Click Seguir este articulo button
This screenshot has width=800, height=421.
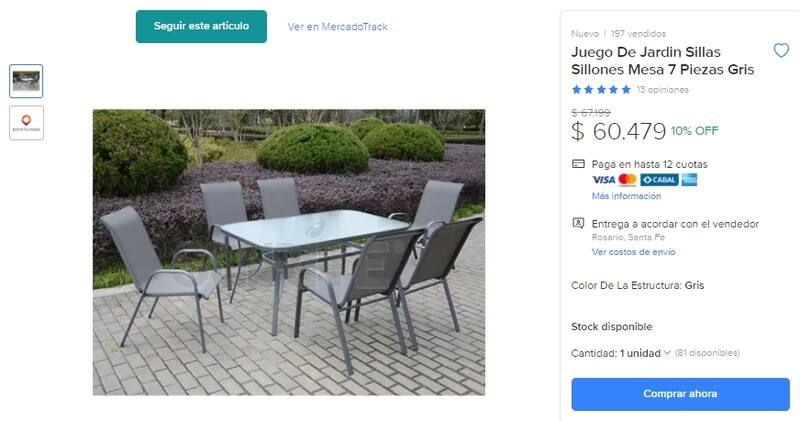201,26
